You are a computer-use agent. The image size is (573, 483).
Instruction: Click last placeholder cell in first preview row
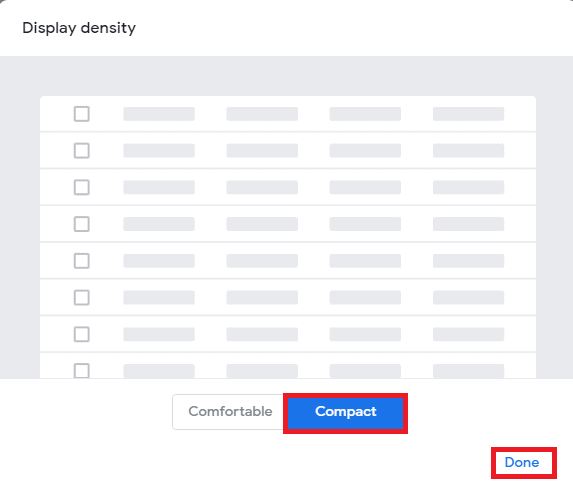coord(468,114)
